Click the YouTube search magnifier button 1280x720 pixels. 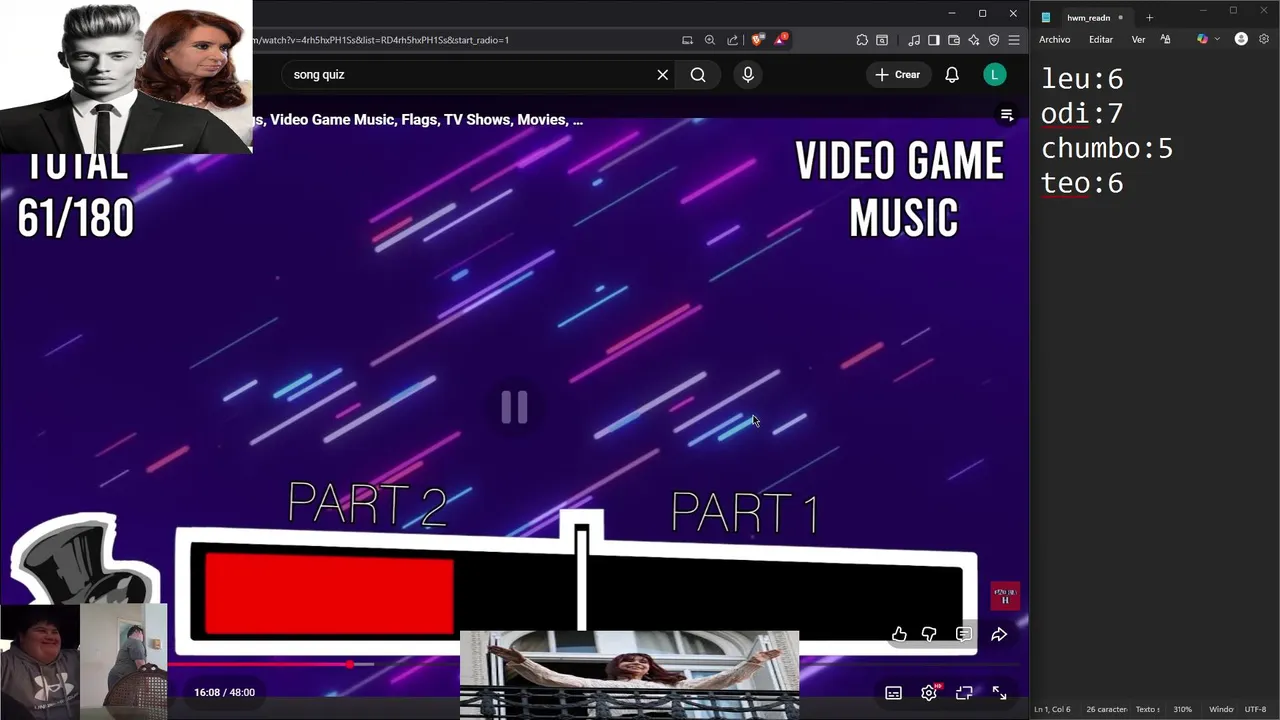[x=698, y=75]
